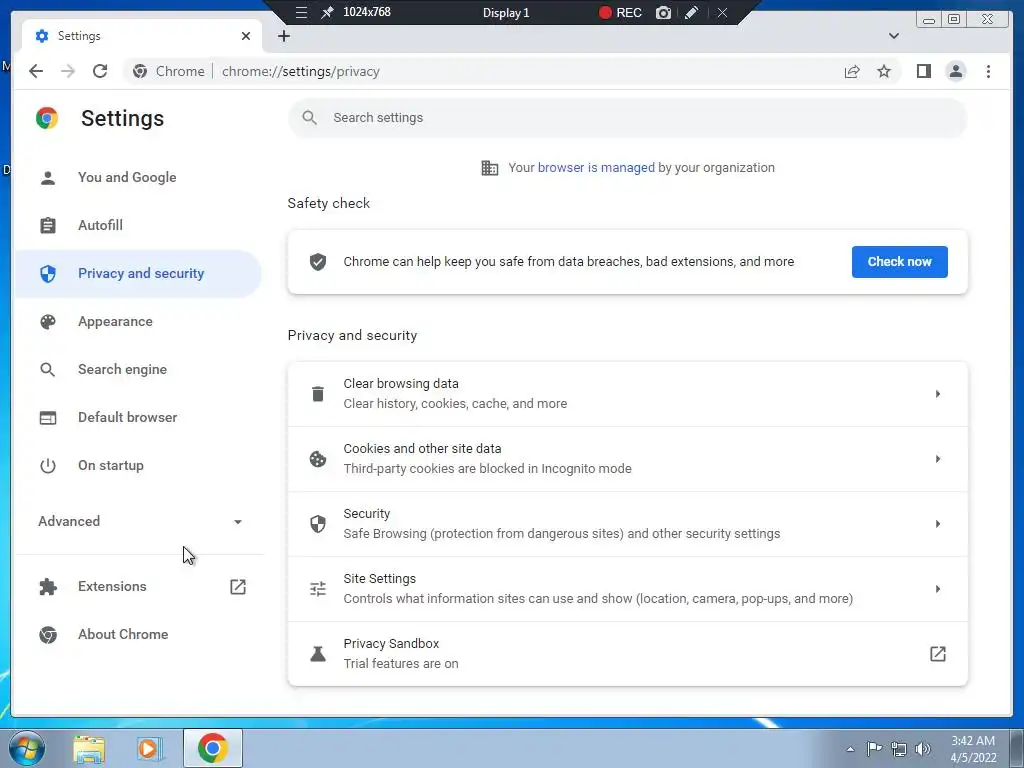The image size is (1024, 768).
Task: Click the Site Settings row arrow
Action: pos(938,589)
